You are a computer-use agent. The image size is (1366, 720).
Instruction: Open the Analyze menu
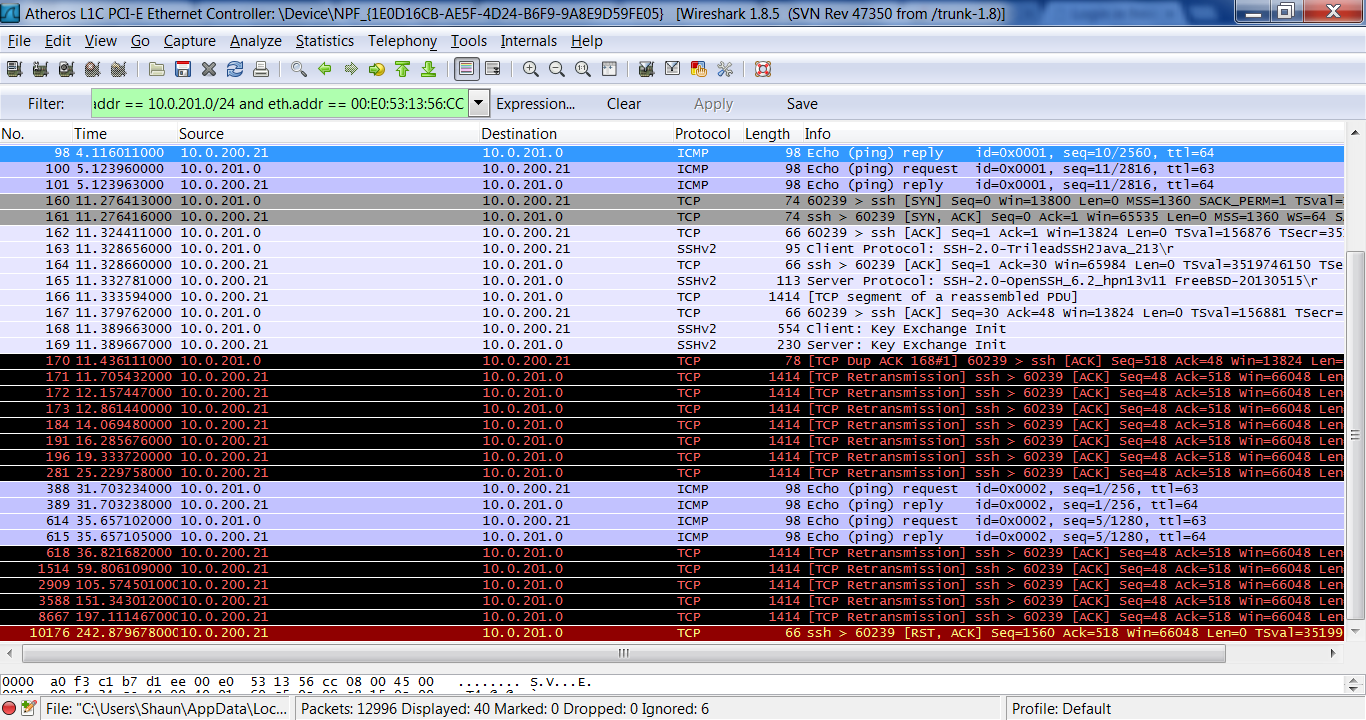click(255, 41)
